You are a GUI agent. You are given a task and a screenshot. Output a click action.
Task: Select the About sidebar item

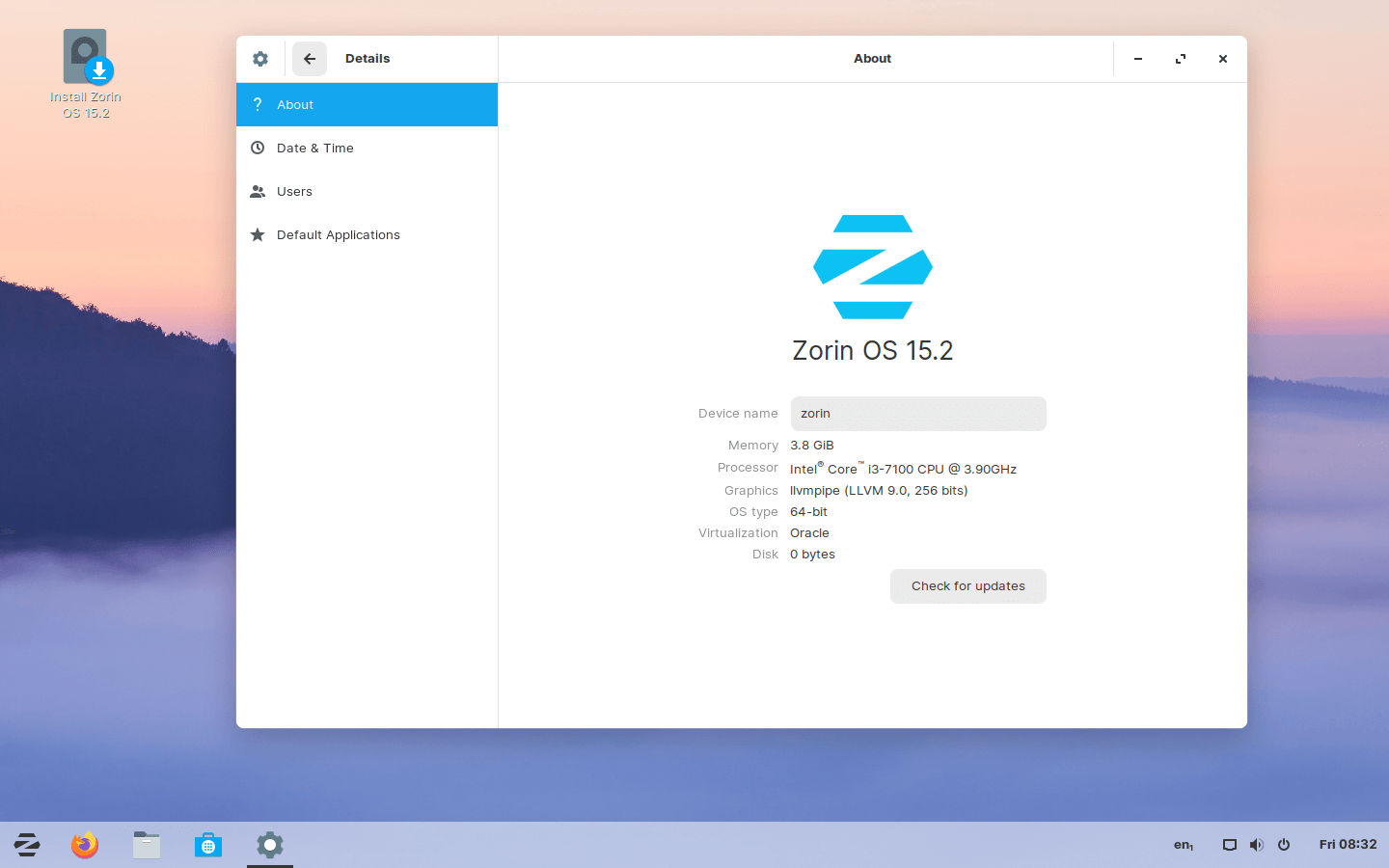(x=367, y=104)
